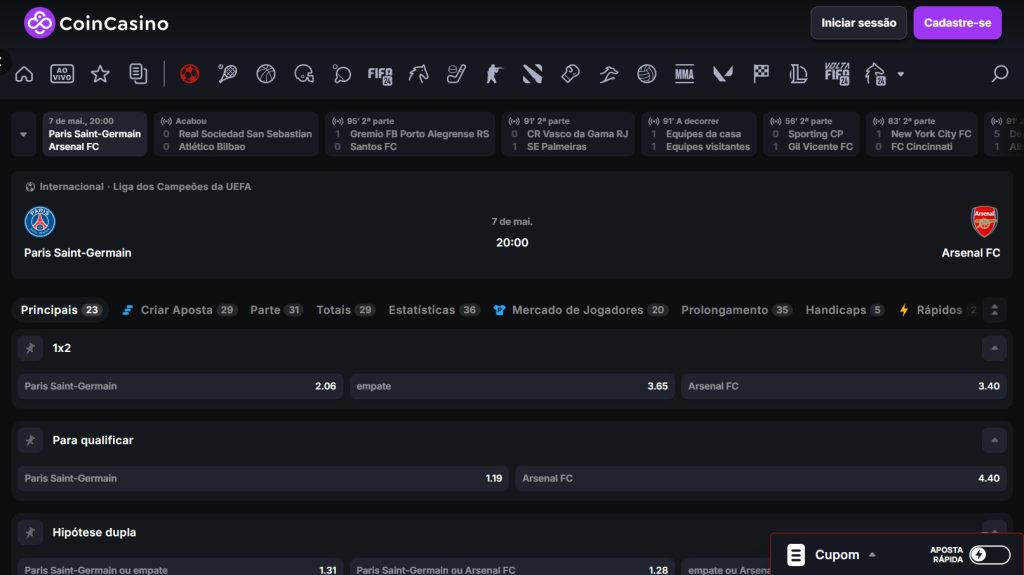Image resolution: width=1024 pixels, height=575 pixels.
Task: Select the horse racing icon
Action: [x=418, y=74]
